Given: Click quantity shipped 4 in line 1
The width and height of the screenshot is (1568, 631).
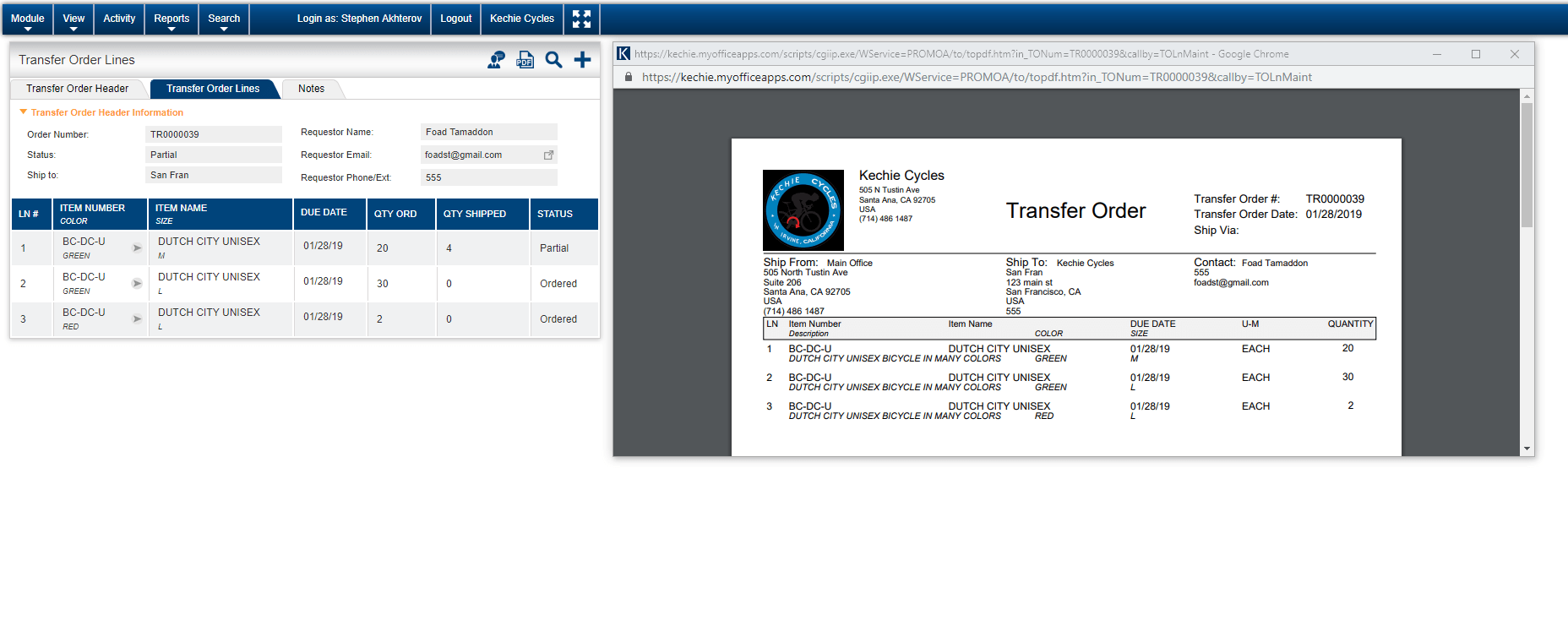Looking at the screenshot, I should click(449, 248).
